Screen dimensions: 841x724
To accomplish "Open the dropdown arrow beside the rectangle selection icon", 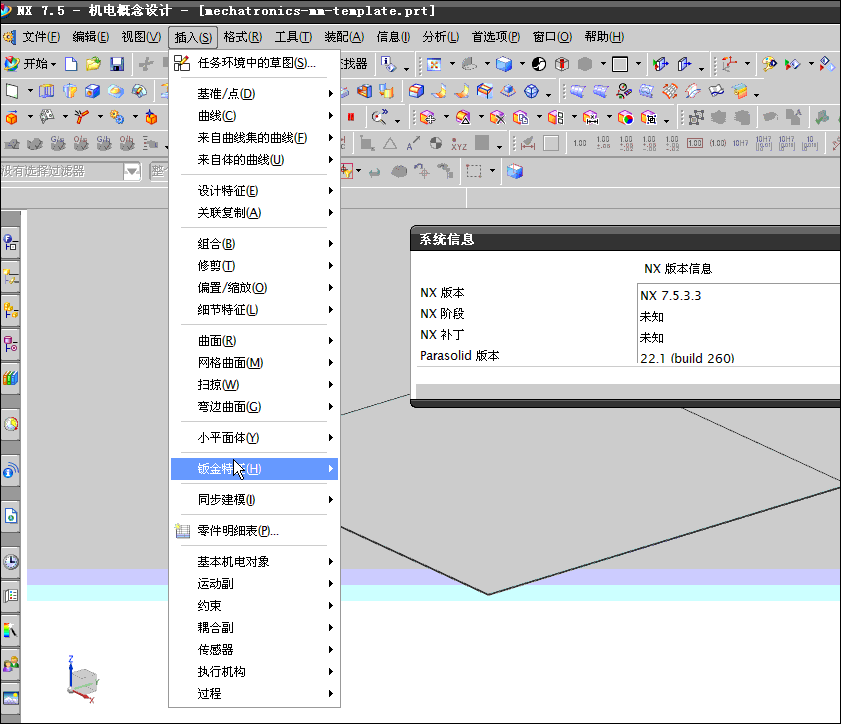I will point(492,171).
